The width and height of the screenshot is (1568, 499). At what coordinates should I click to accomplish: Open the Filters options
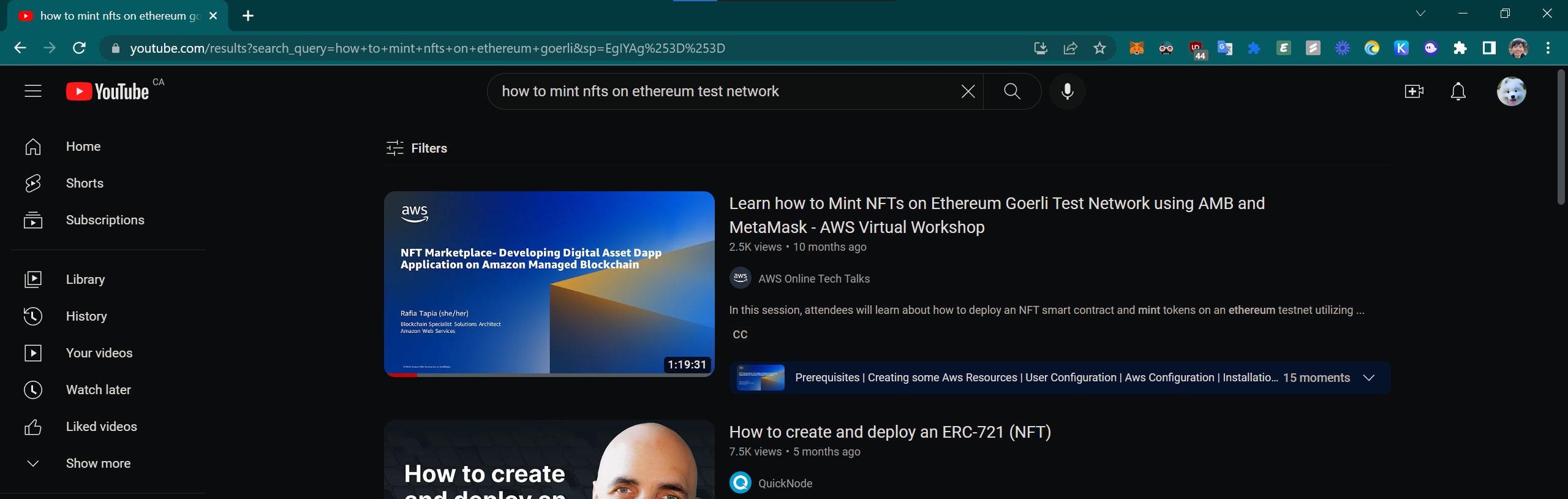tap(417, 148)
